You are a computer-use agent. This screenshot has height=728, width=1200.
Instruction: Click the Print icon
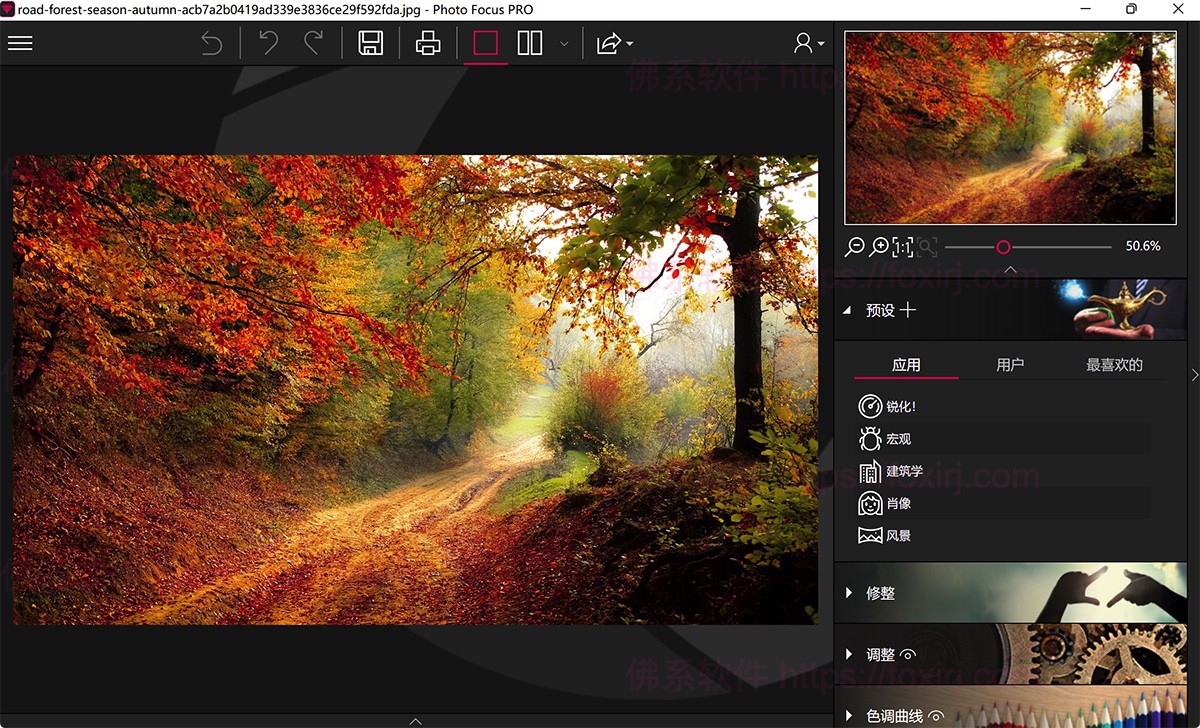(428, 43)
